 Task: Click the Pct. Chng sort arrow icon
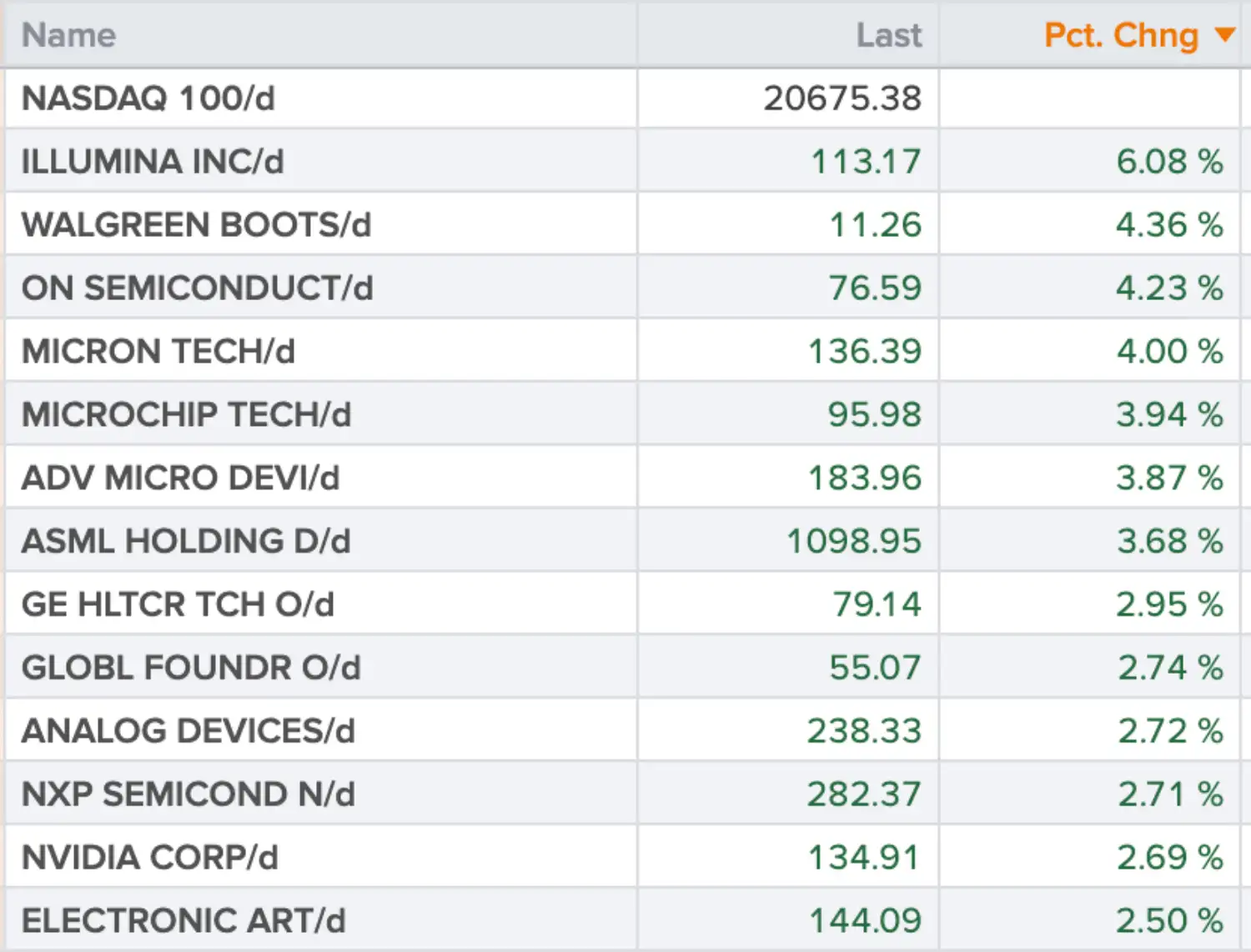pyautogui.click(x=1224, y=35)
